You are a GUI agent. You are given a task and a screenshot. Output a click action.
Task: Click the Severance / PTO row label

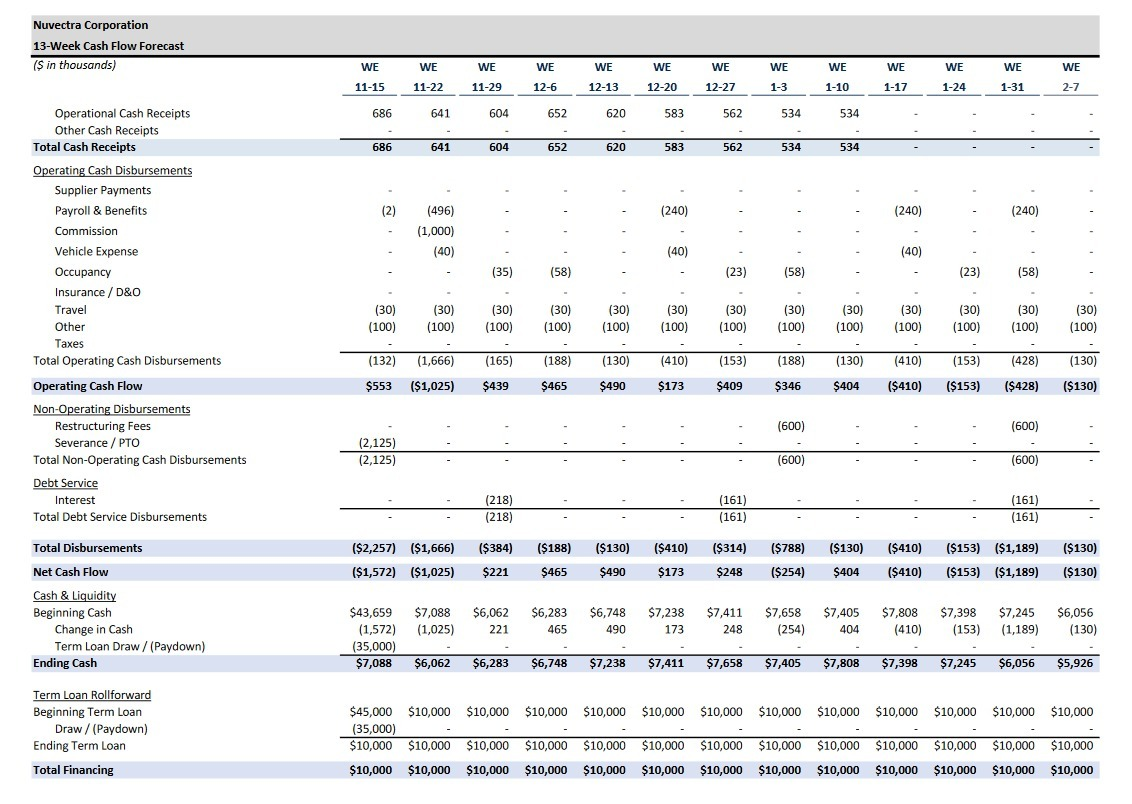[95, 443]
